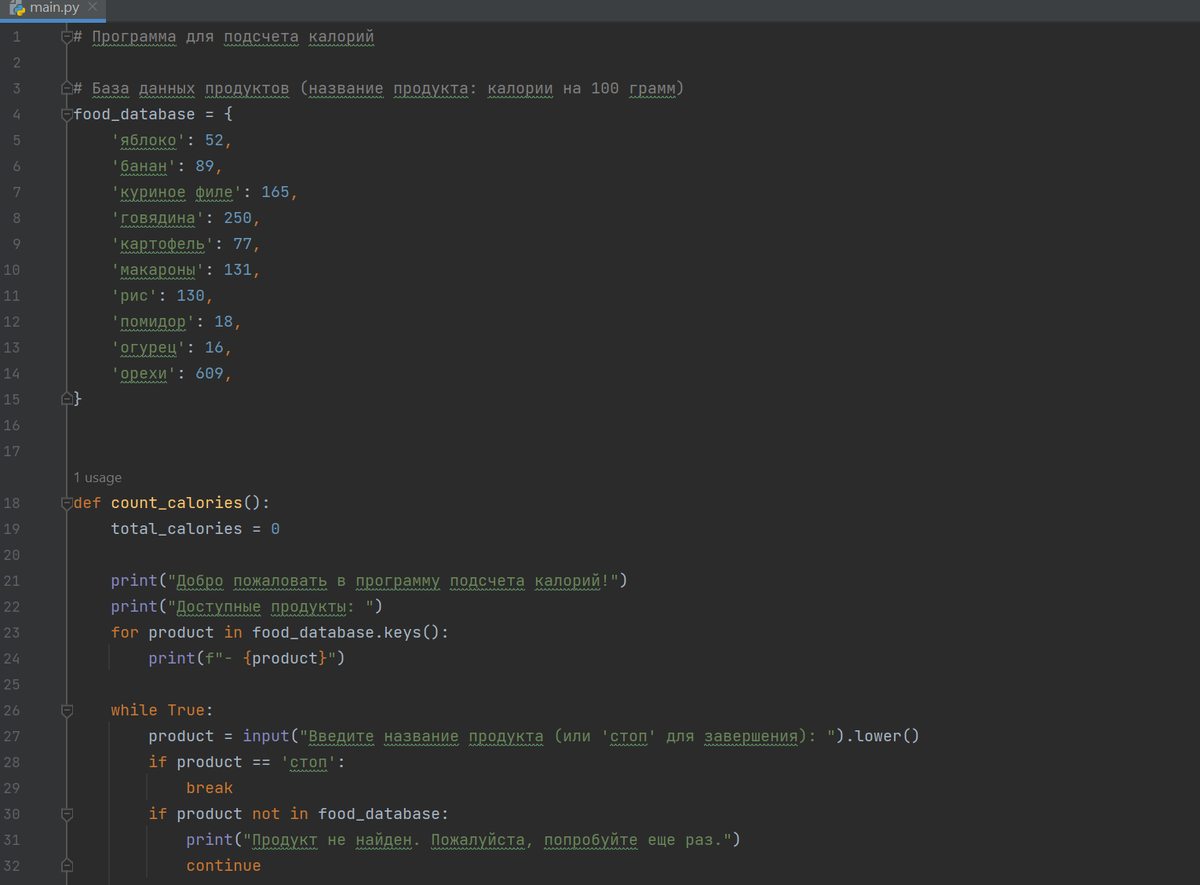This screenshot has height=885, width=1200.
Task: Click the .lower() call at line 27
Action: click(883, 736)
